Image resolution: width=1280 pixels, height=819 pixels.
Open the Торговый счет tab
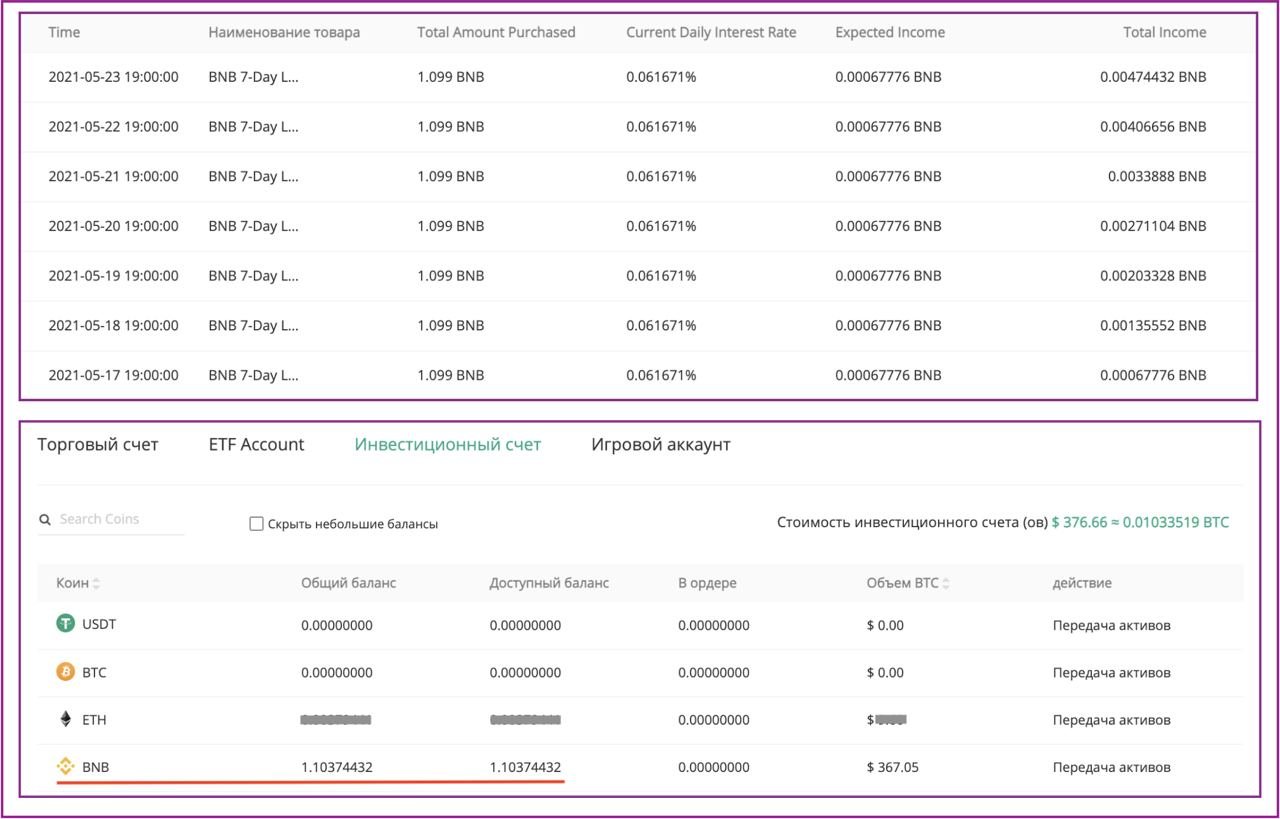[x=98, y=444]
